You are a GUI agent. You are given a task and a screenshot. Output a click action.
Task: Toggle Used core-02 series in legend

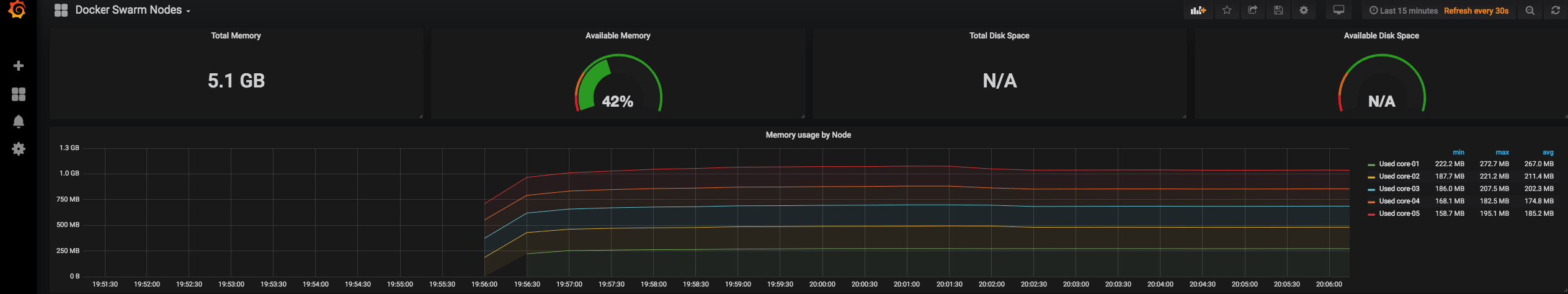pyautogui.click(x=1399, y=176)
